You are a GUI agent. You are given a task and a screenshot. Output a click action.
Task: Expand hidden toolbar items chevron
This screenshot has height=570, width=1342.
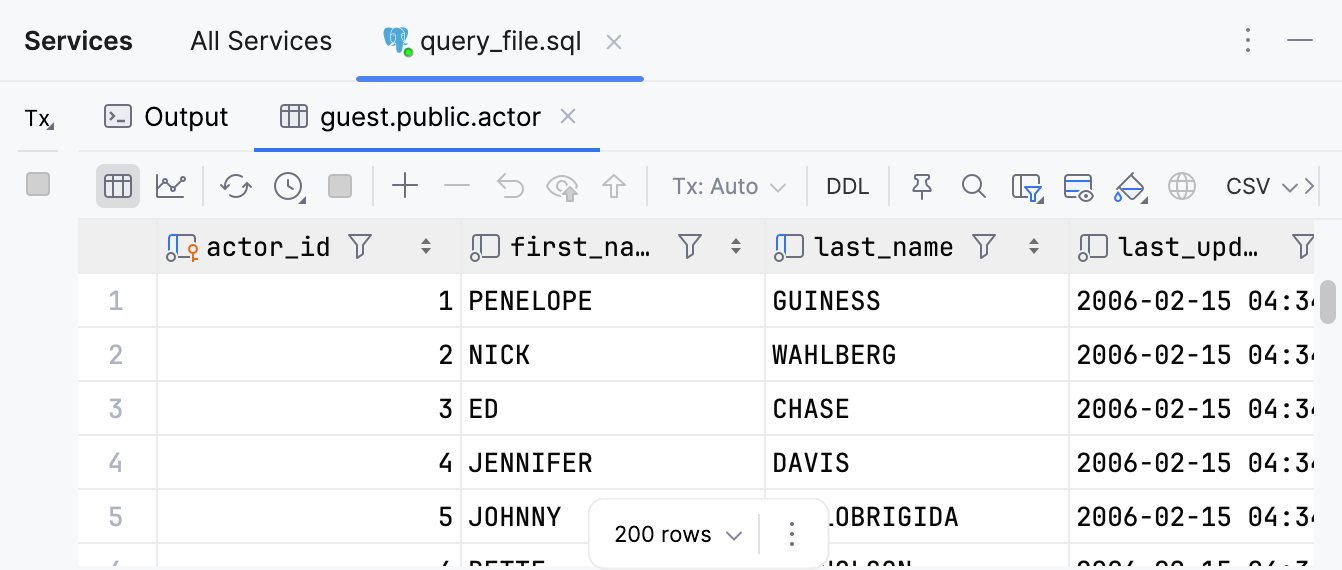pyautogui.click(x=1310, y=186)
